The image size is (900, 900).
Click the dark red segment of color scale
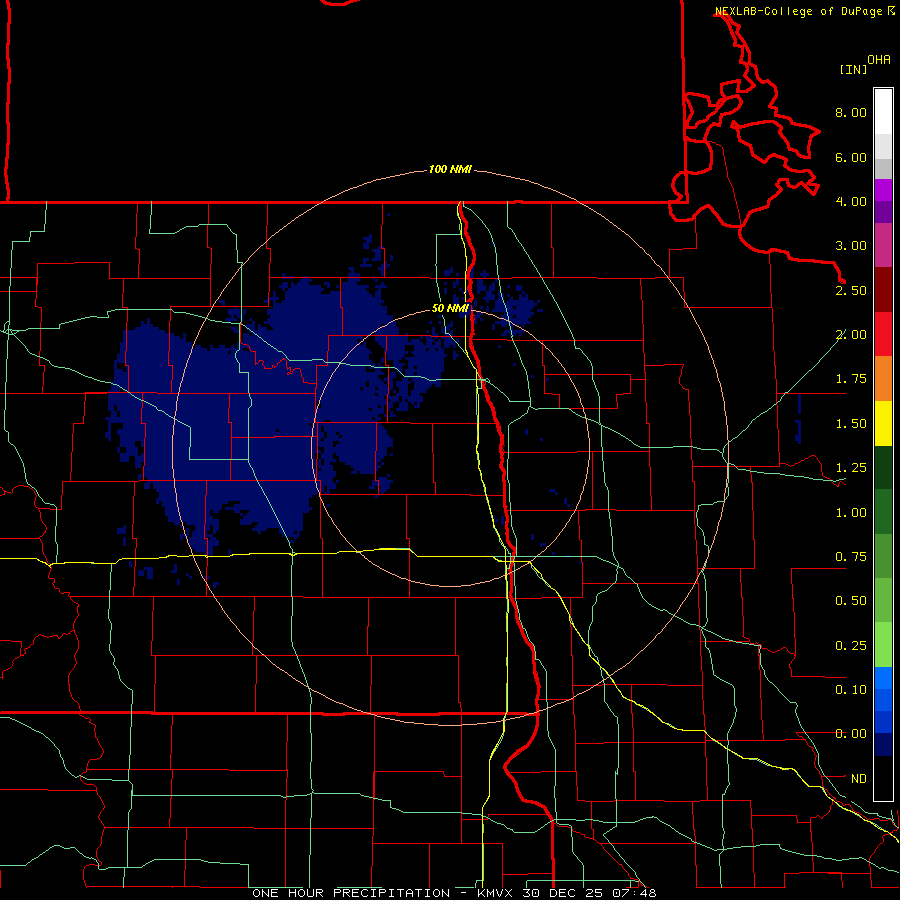coord(883,290)
